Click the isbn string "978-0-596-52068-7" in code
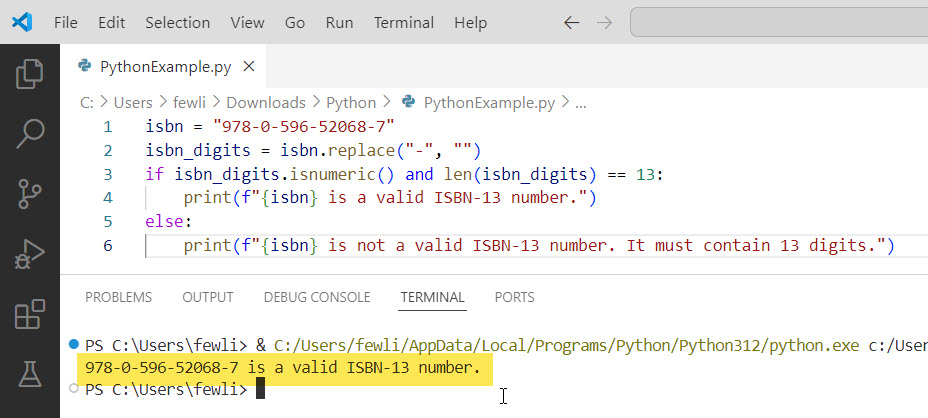This screenshot has width=928, height=418. 304,126
